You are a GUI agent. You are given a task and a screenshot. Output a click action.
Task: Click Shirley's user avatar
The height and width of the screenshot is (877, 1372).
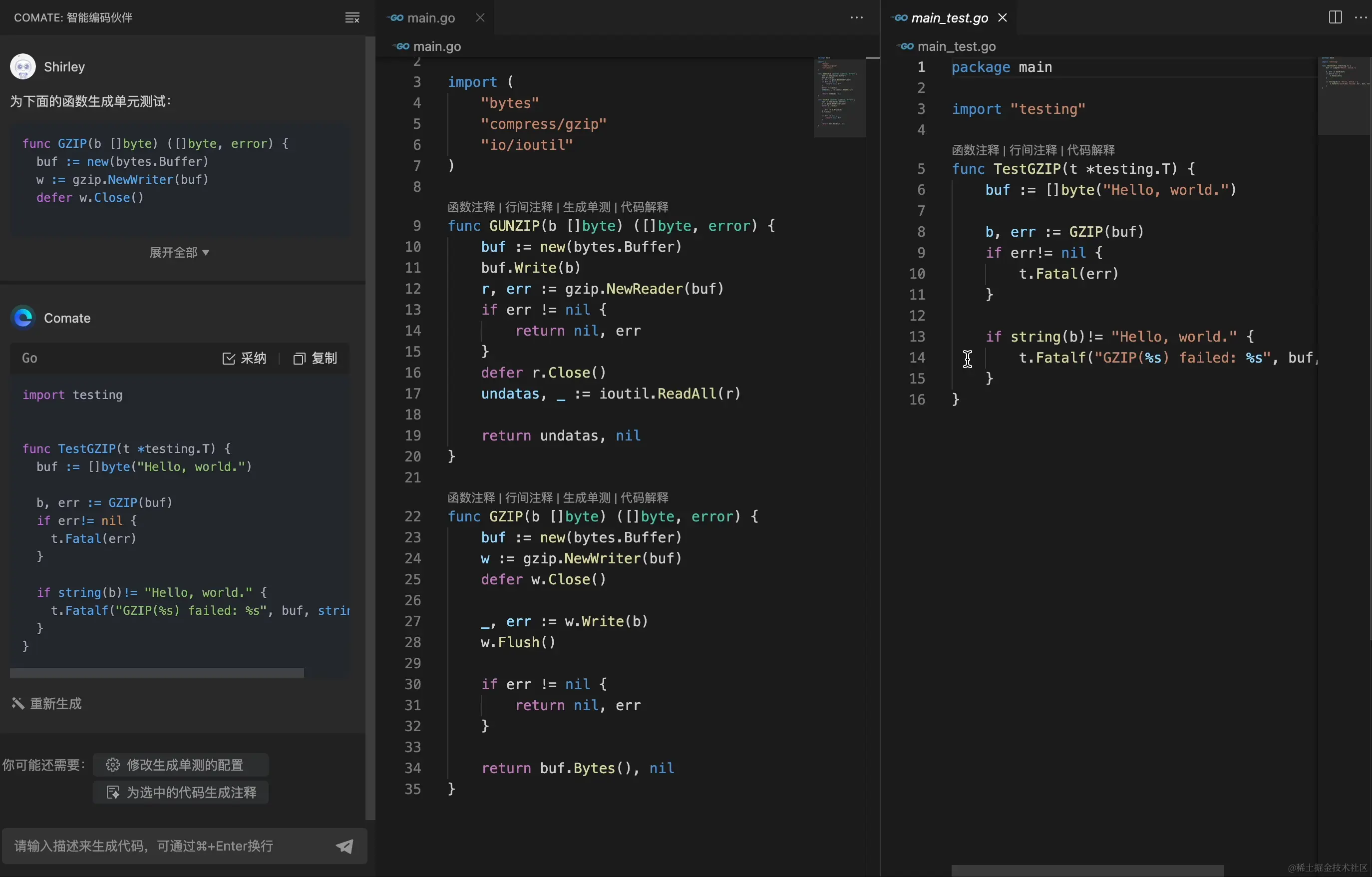(x=23, y=66)
